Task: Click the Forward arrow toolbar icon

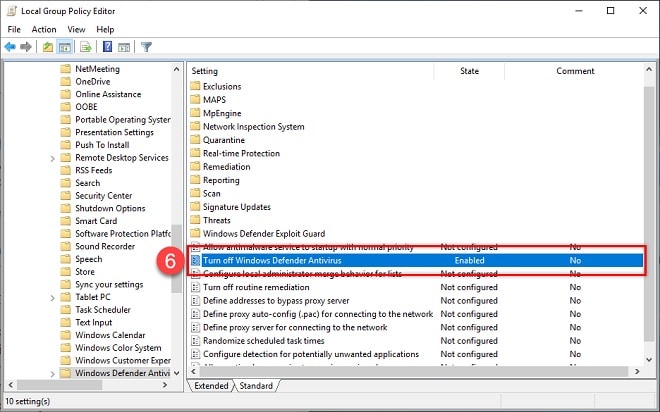Action: 26,47
